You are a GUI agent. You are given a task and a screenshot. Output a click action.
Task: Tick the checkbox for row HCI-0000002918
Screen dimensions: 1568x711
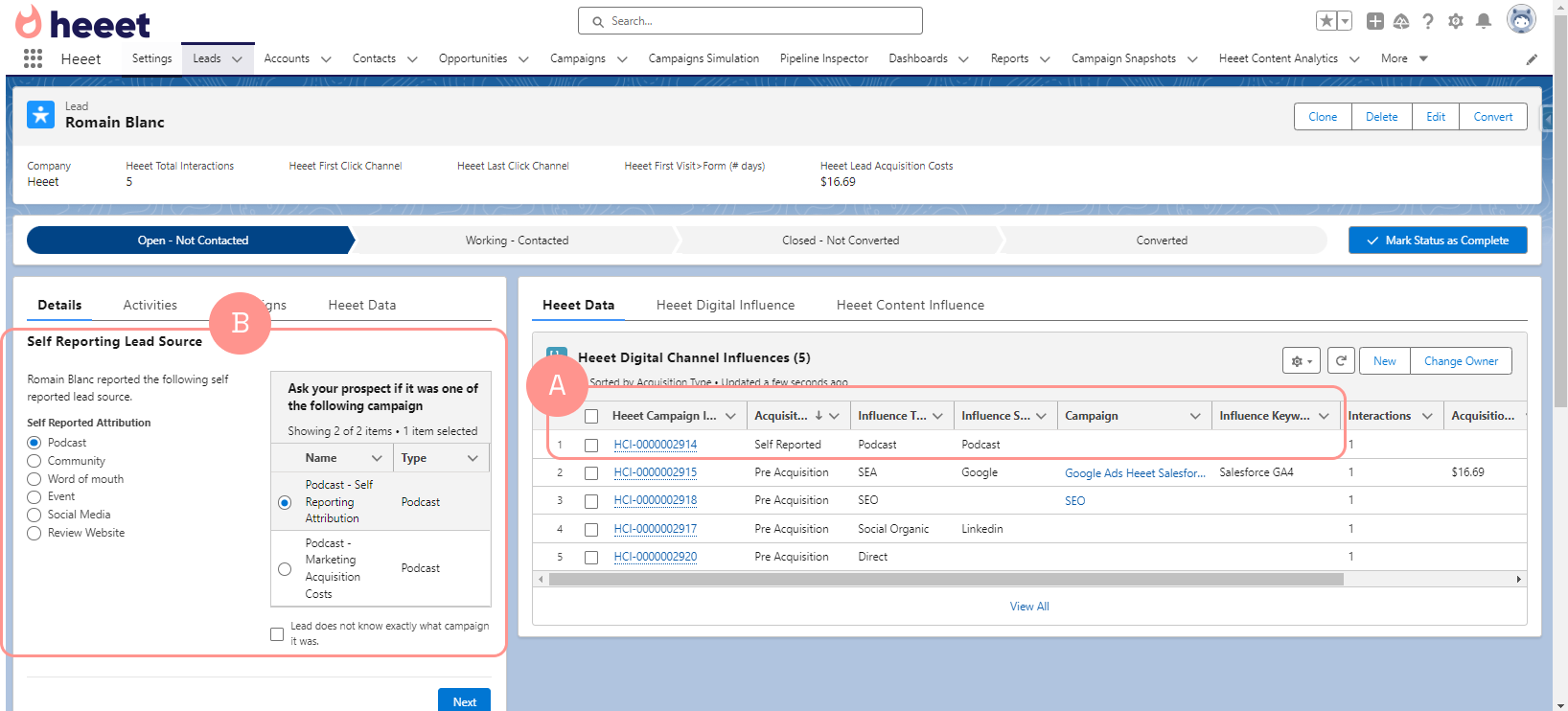591,501
